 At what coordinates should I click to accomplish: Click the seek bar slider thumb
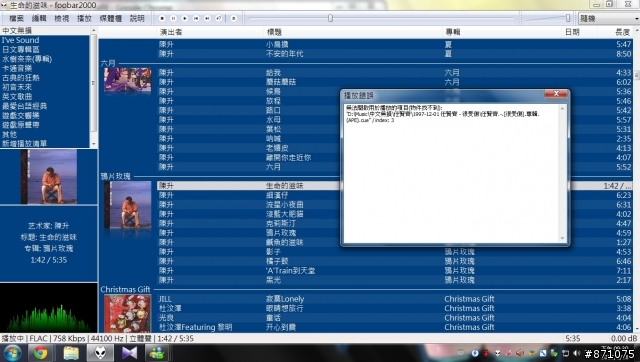[330, 18]
